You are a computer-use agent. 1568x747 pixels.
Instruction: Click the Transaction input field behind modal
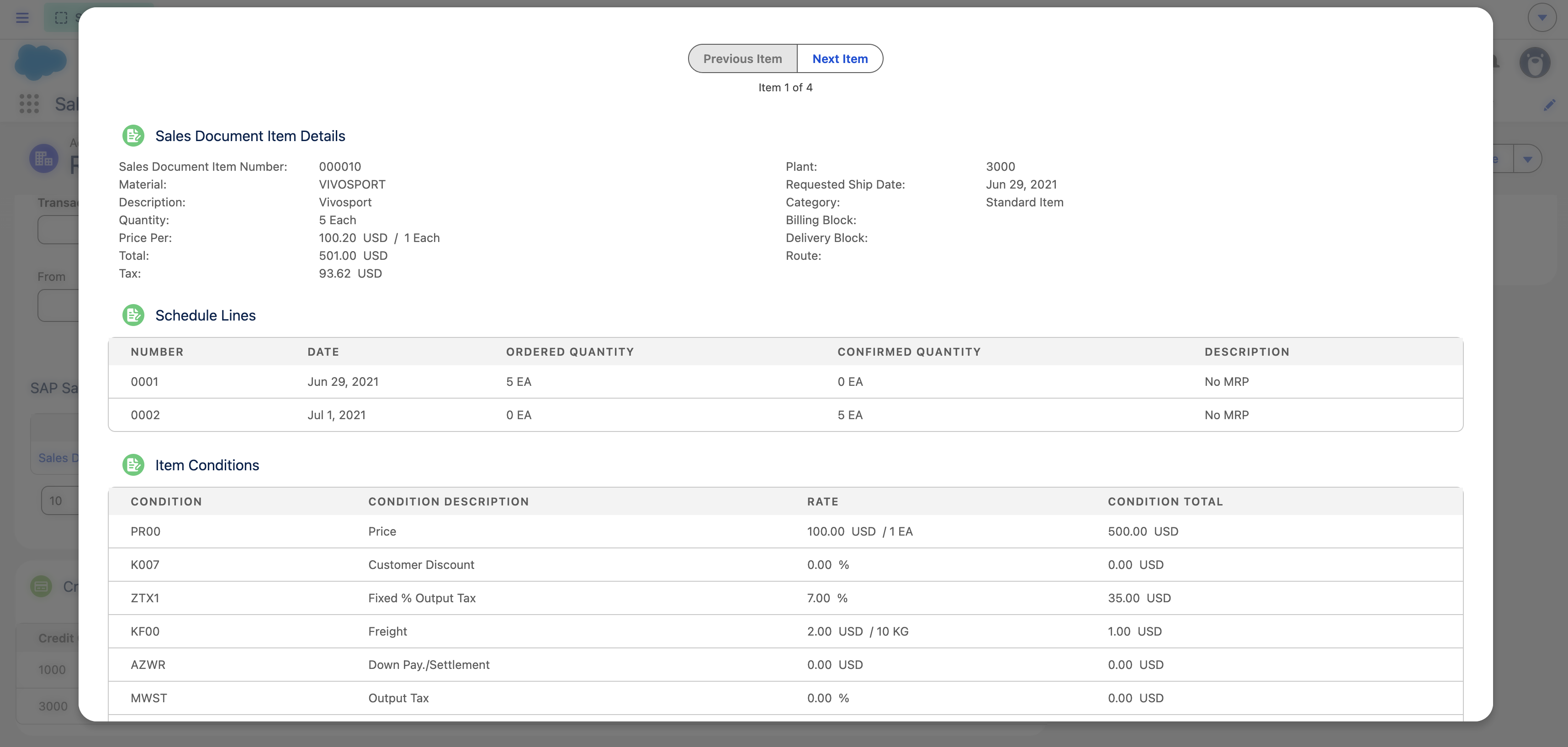(58, 230)
